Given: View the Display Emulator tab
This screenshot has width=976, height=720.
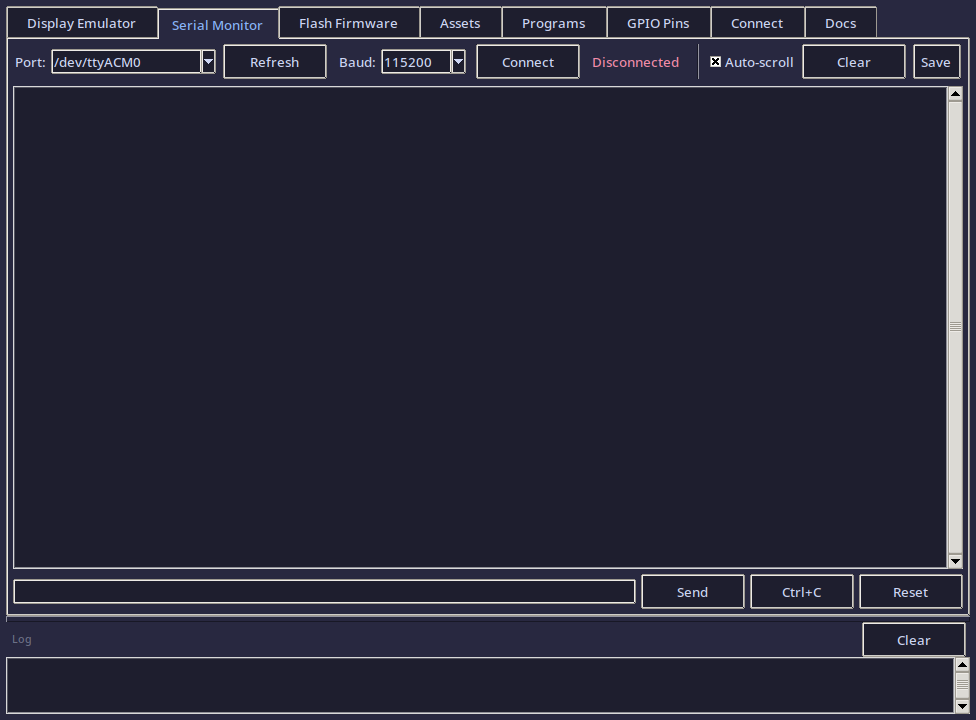Looking at the screenshot, I should tap(81, 22).
